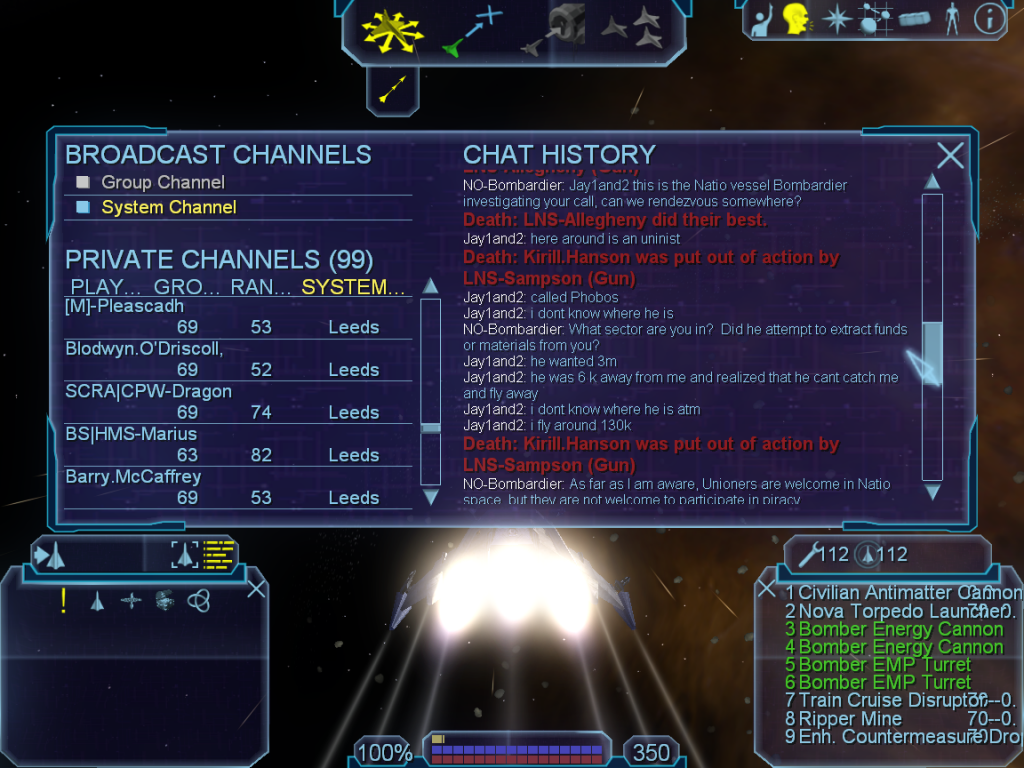This screenshot has width=1024, height=768.
Task: Filter contacts by ship icon
Action: tap(97, 601)
